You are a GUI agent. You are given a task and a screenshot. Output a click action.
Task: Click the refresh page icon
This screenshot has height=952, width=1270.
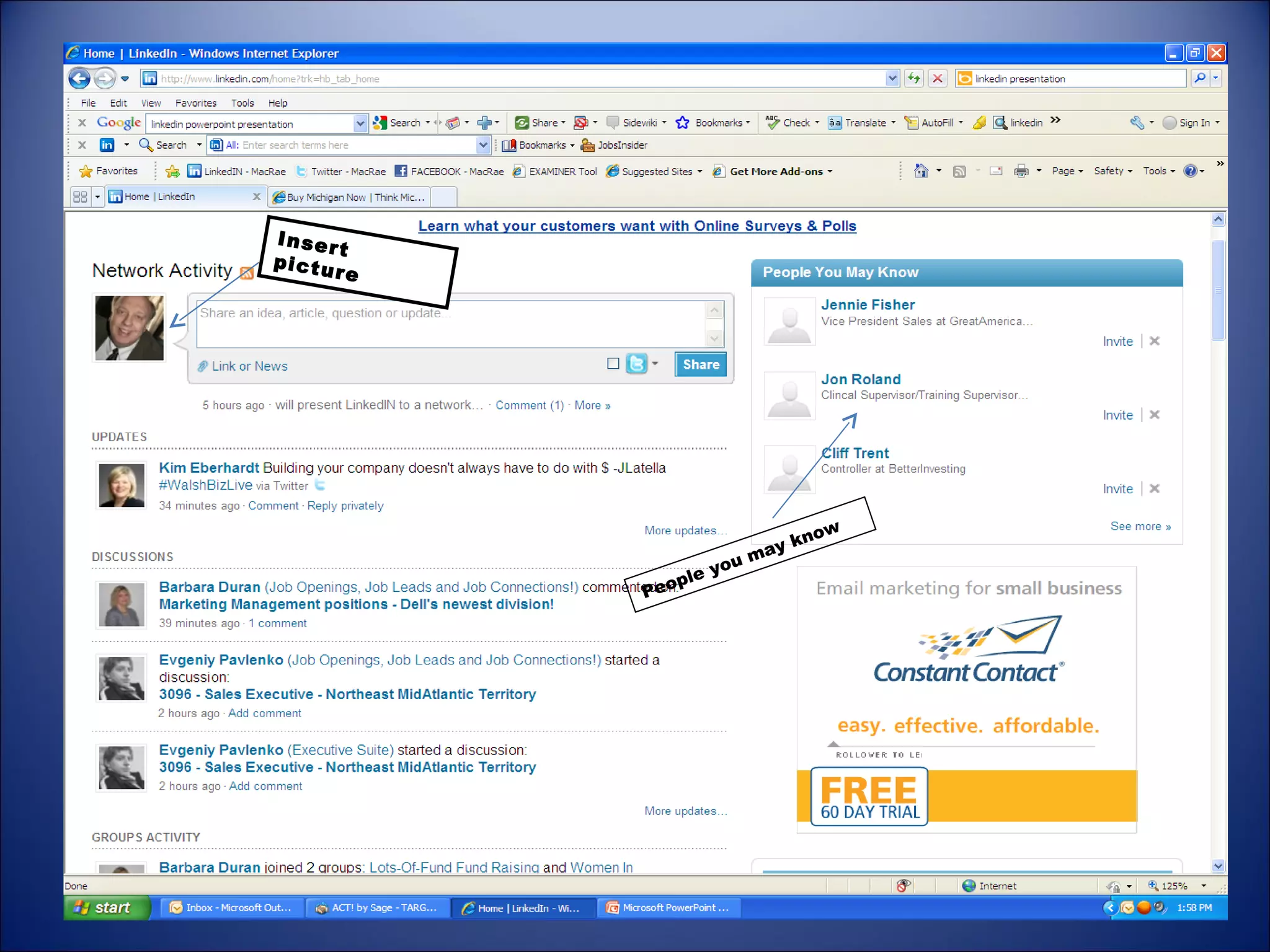[x=914, y=78]
